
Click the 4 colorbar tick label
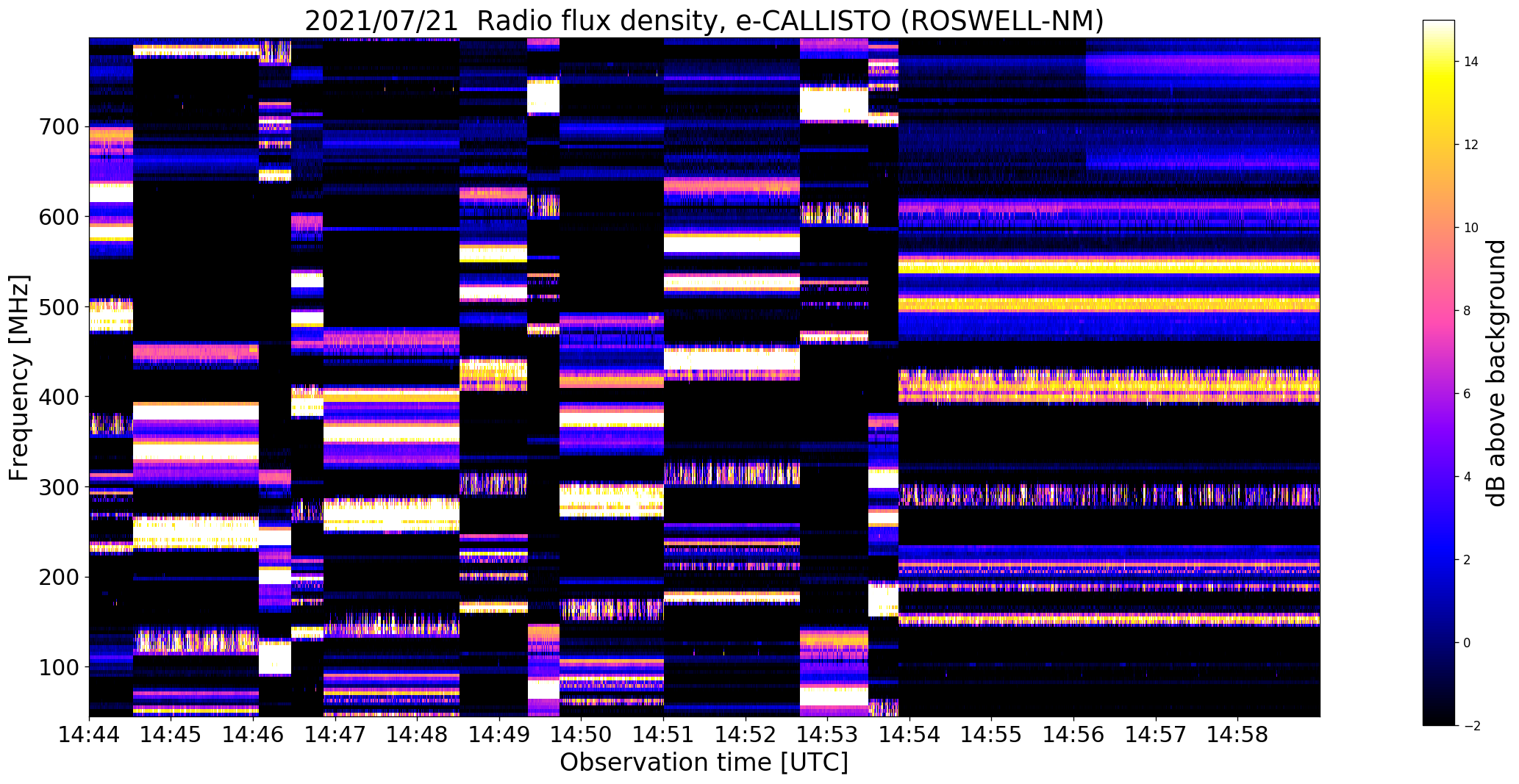point(1468,477)
